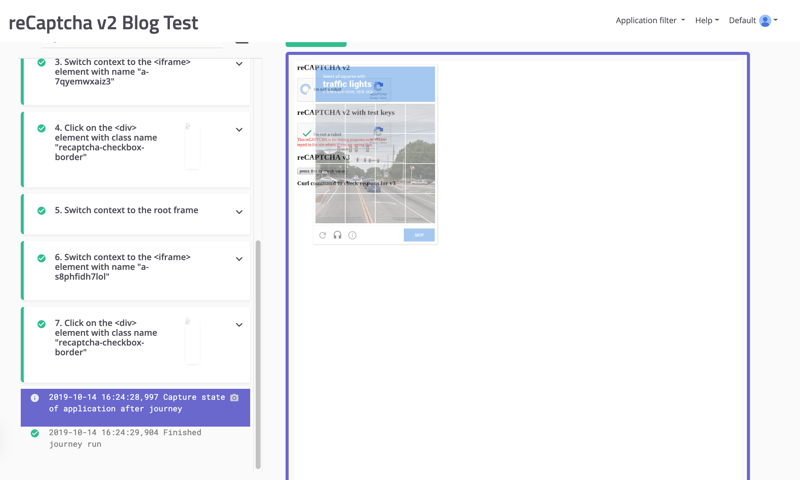Click the green check icon on step 5
Image resolution: width=800 pixels, height=480 pixels.
coord(41,211)
